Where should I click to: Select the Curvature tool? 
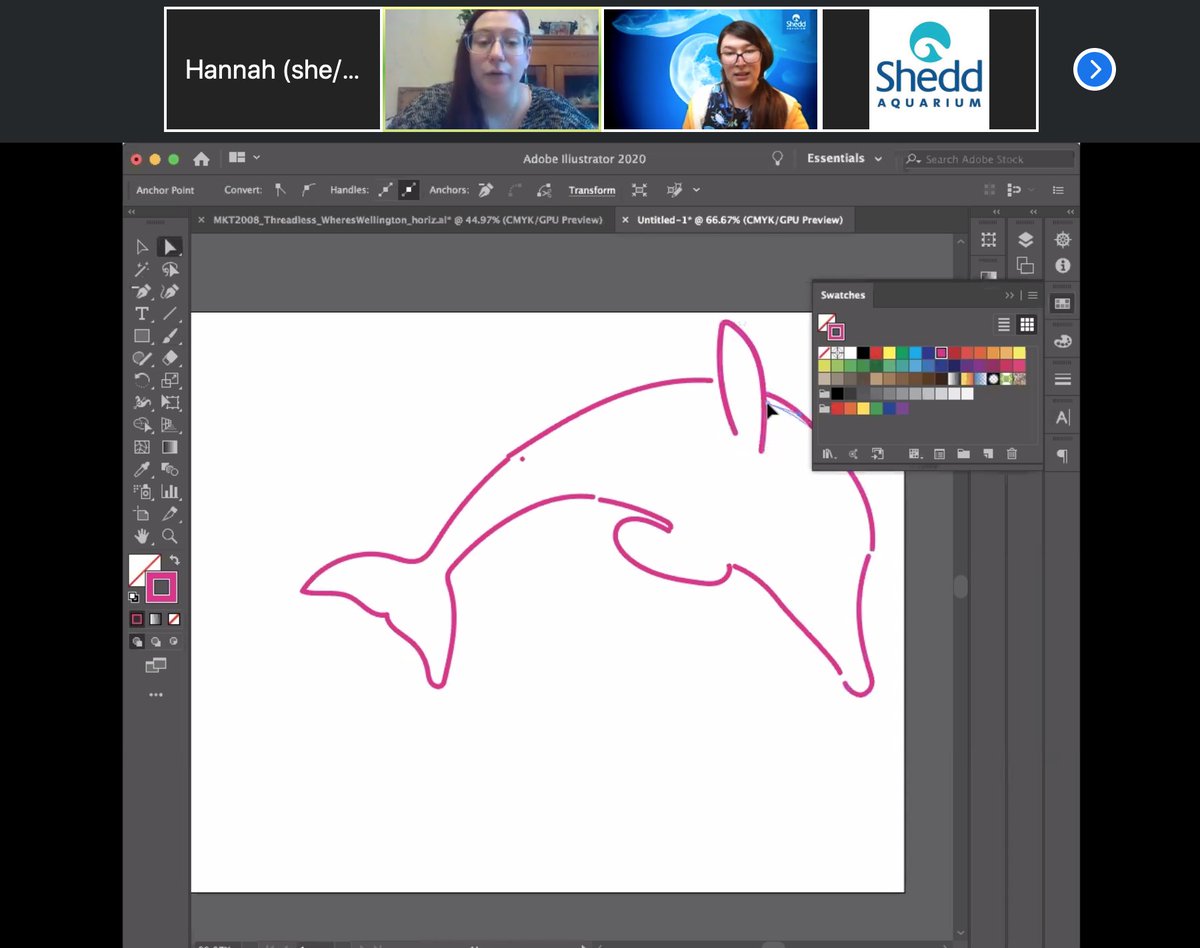[x=170, y=292]
